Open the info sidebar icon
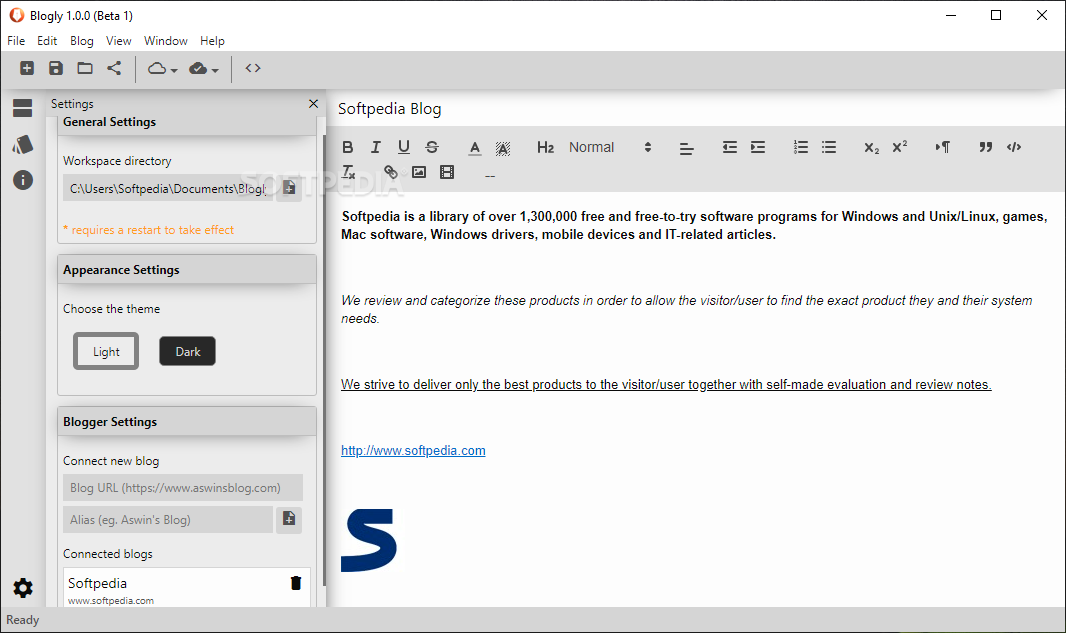The width and height of the screenshot is (1066, 633). pos(22,180)
